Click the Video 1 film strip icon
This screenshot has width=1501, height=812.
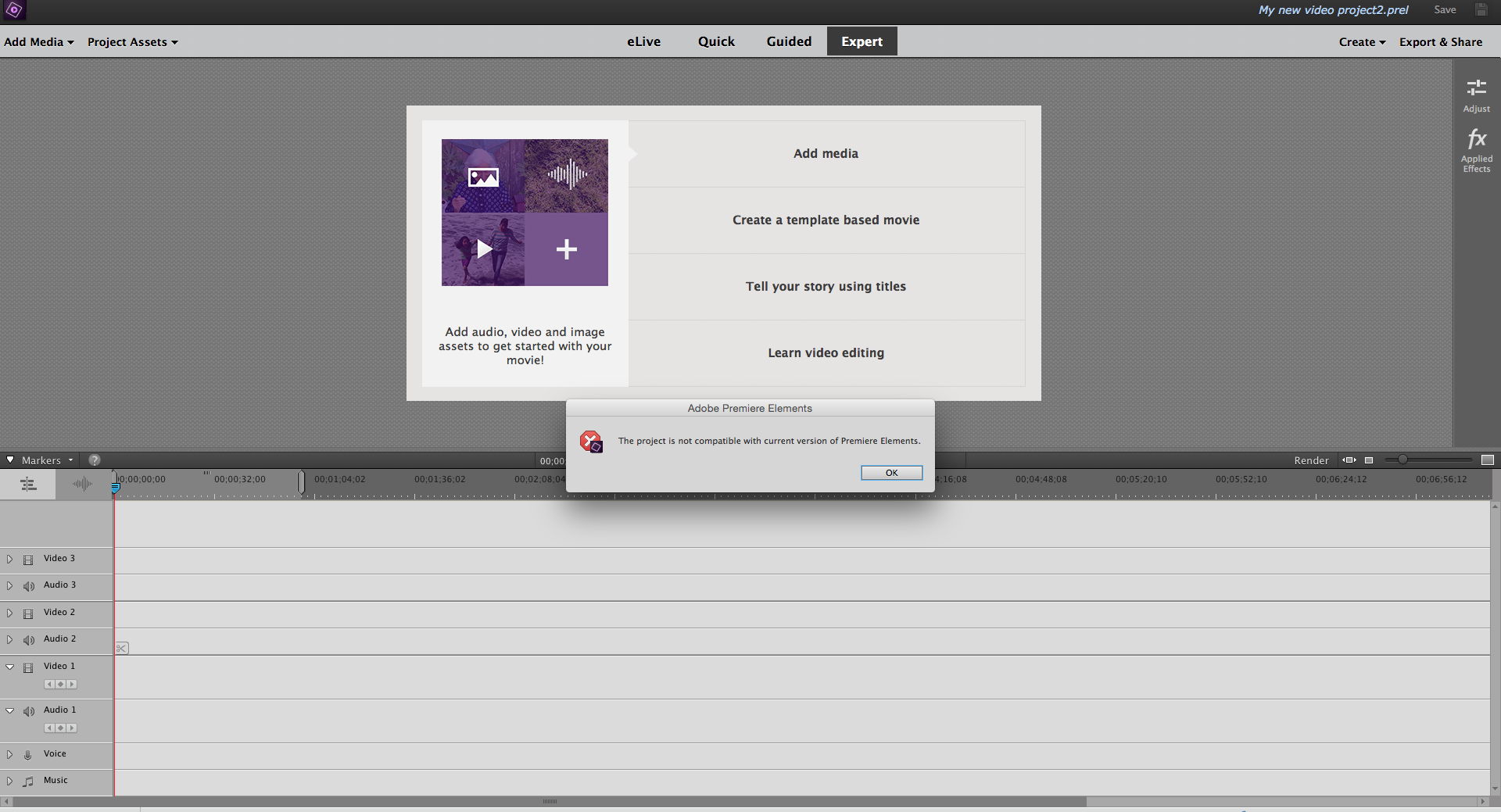(x=28, y=667)
